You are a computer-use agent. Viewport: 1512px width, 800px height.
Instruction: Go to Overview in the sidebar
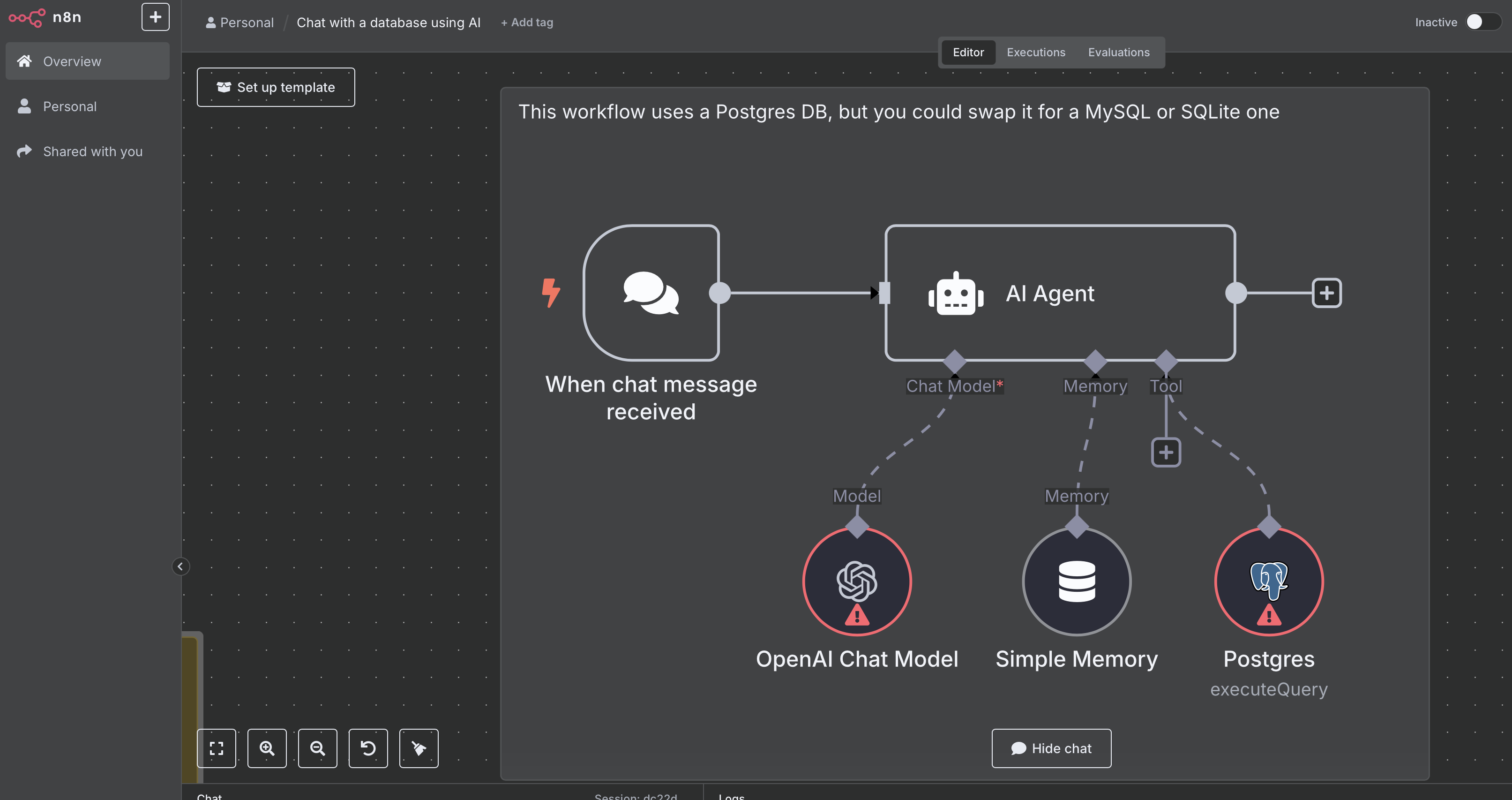pos(88,61)
